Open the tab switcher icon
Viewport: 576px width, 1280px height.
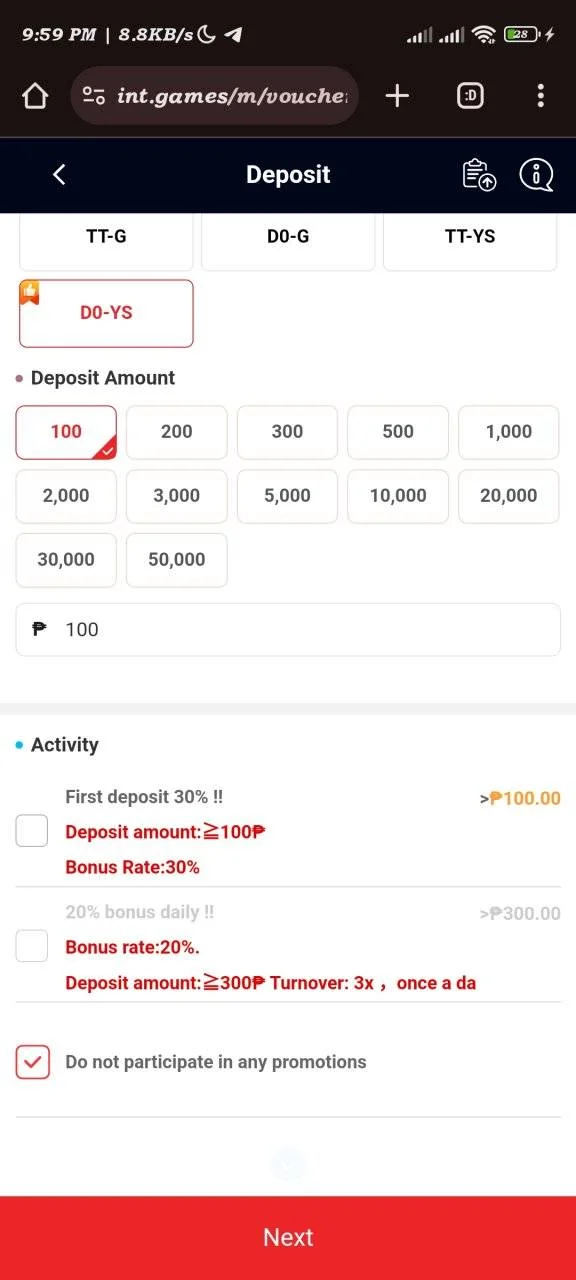pyautogui.click(x=470, y=96)
